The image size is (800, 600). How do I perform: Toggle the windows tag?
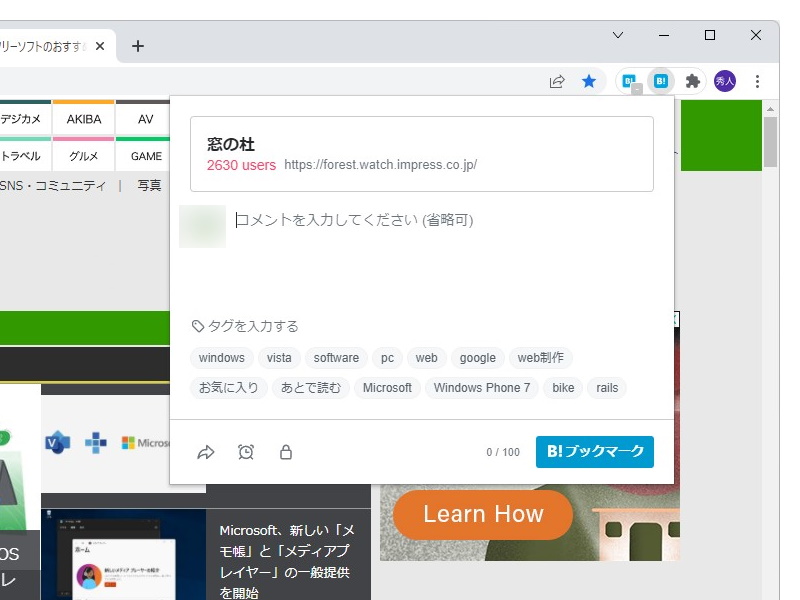(x=222, y=358)
